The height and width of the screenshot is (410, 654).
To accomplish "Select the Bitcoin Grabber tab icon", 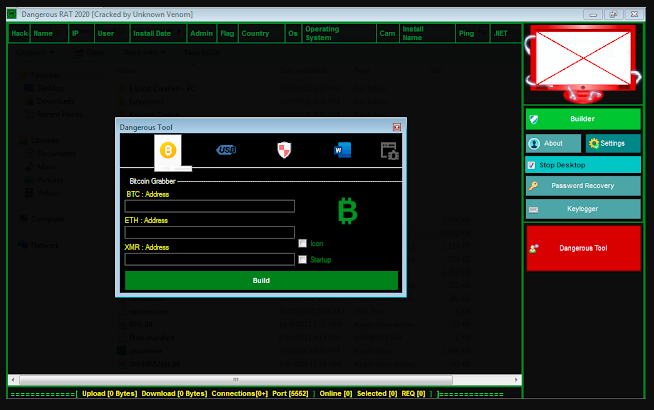I will (169, 150).
